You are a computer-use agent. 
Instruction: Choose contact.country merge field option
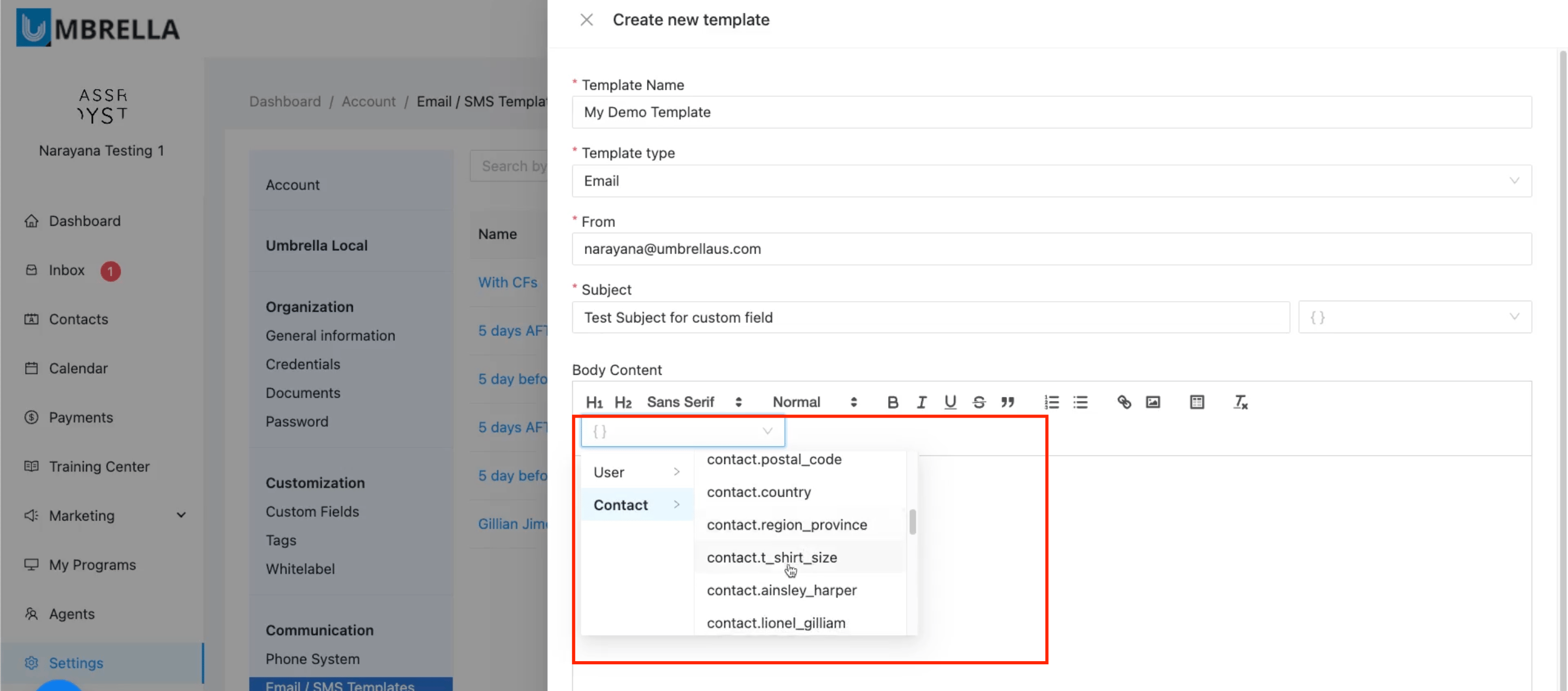[x=758, y=492]
